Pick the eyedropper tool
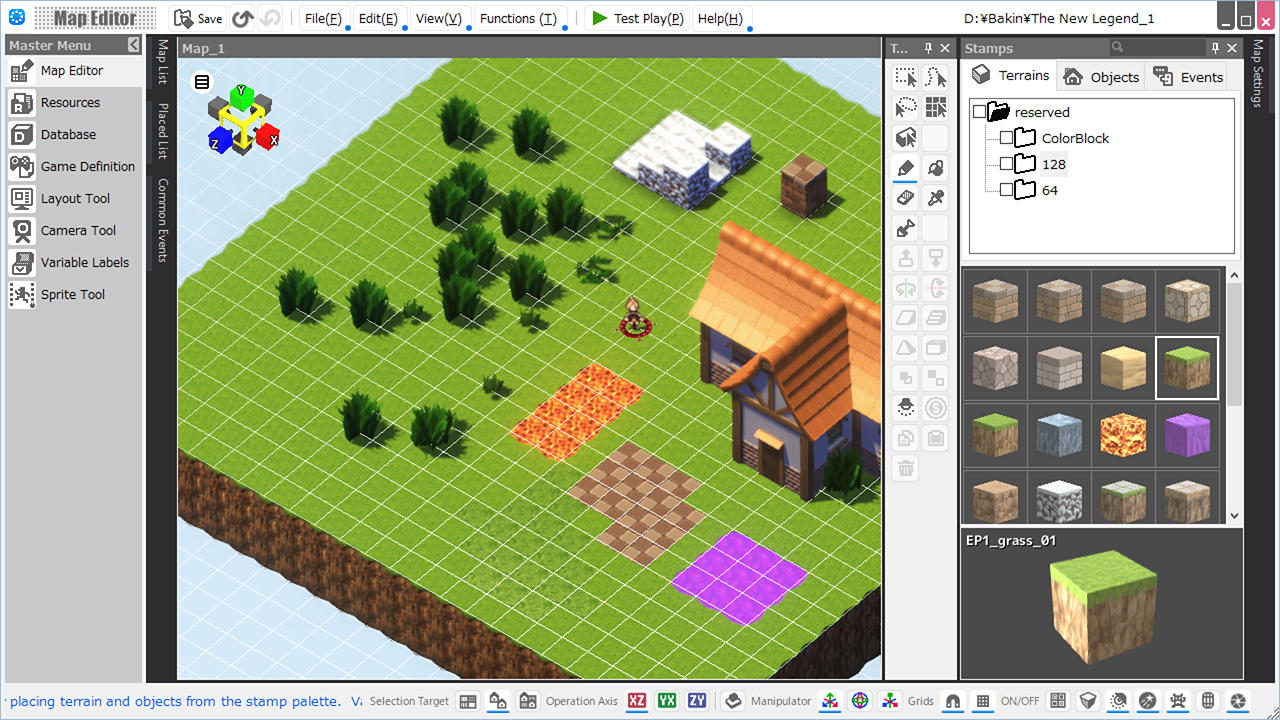The width and height of the screenshot is (1280, 720). point(936,198)
